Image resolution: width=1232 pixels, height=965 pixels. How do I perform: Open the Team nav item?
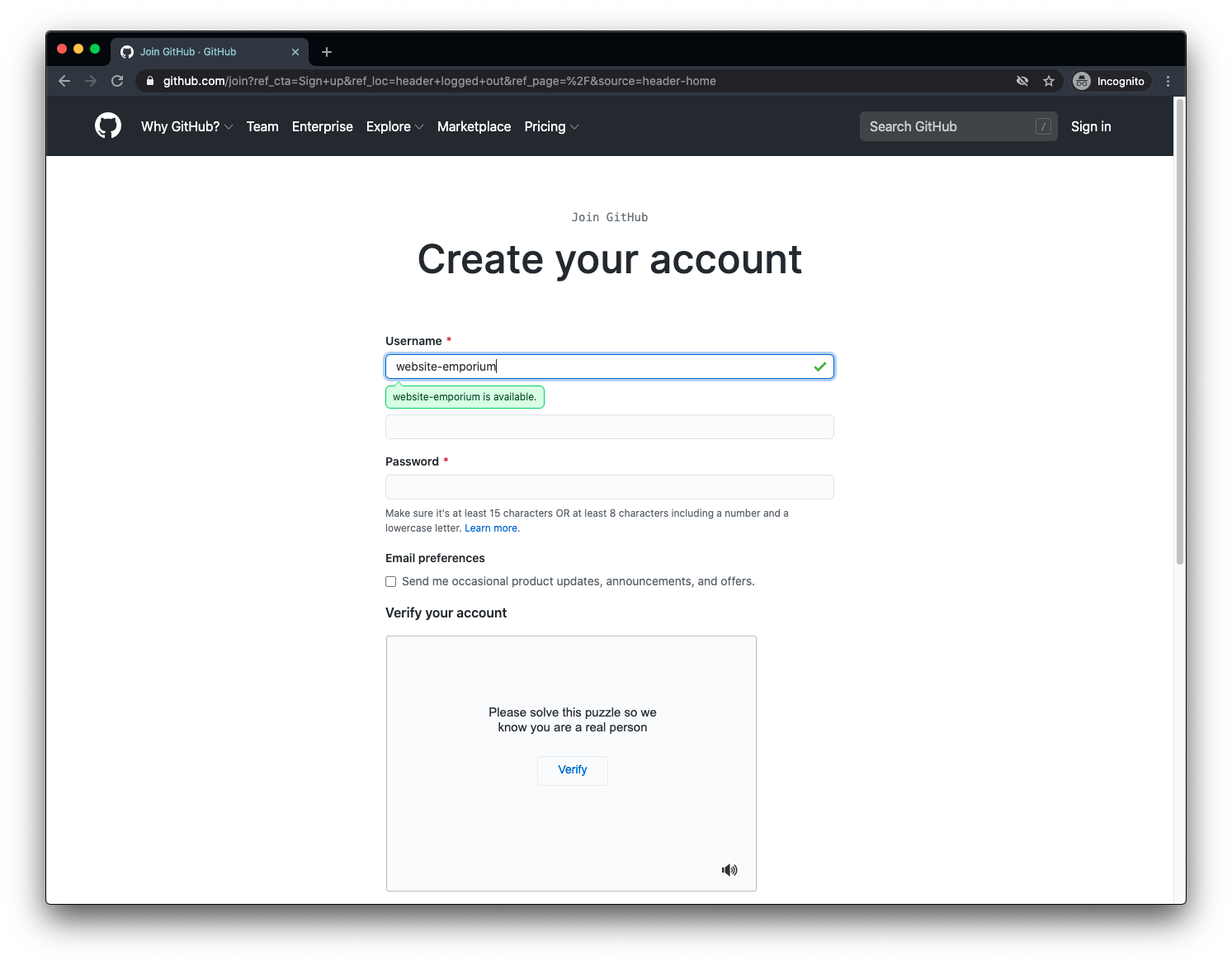pyautogui.click(x=262, y=126)
